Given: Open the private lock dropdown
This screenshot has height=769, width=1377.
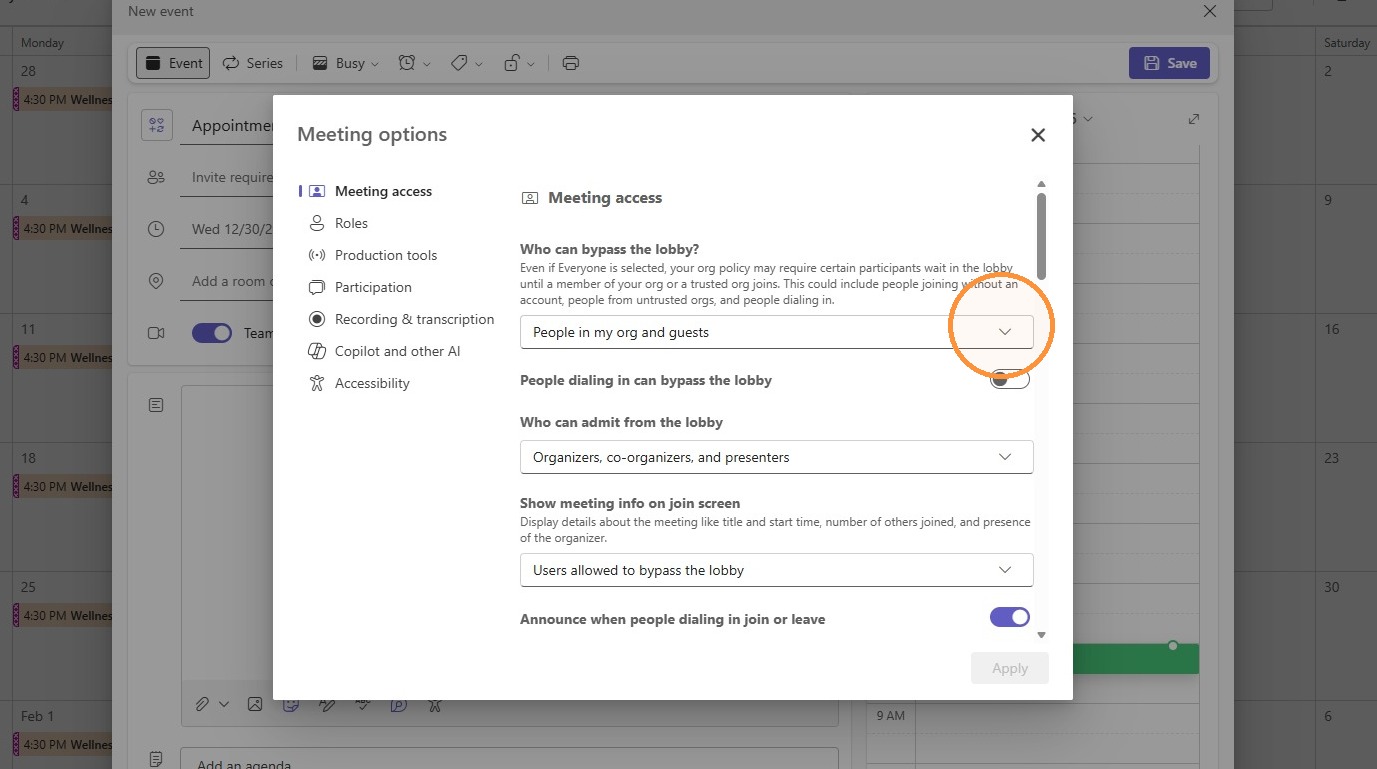Looking at the screenshot, I should 518,63.
